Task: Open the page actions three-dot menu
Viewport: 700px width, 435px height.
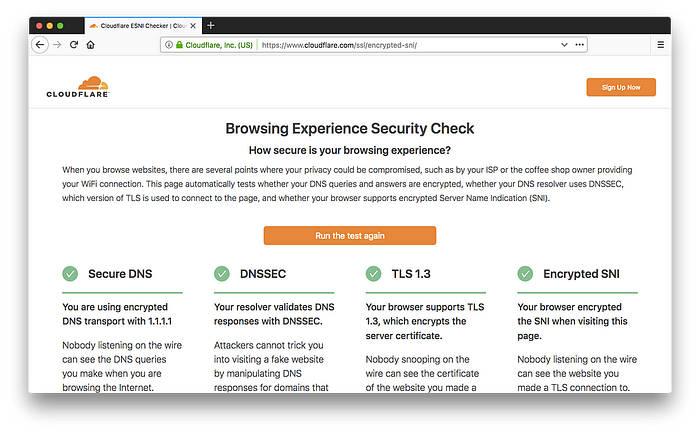Action: (580, 45)
